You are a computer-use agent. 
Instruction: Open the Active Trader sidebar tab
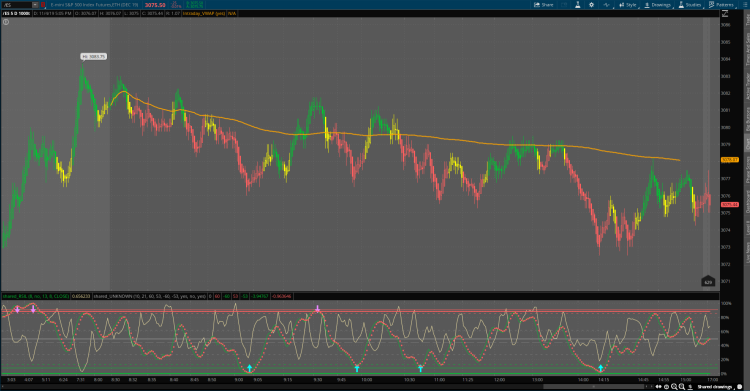747,86
